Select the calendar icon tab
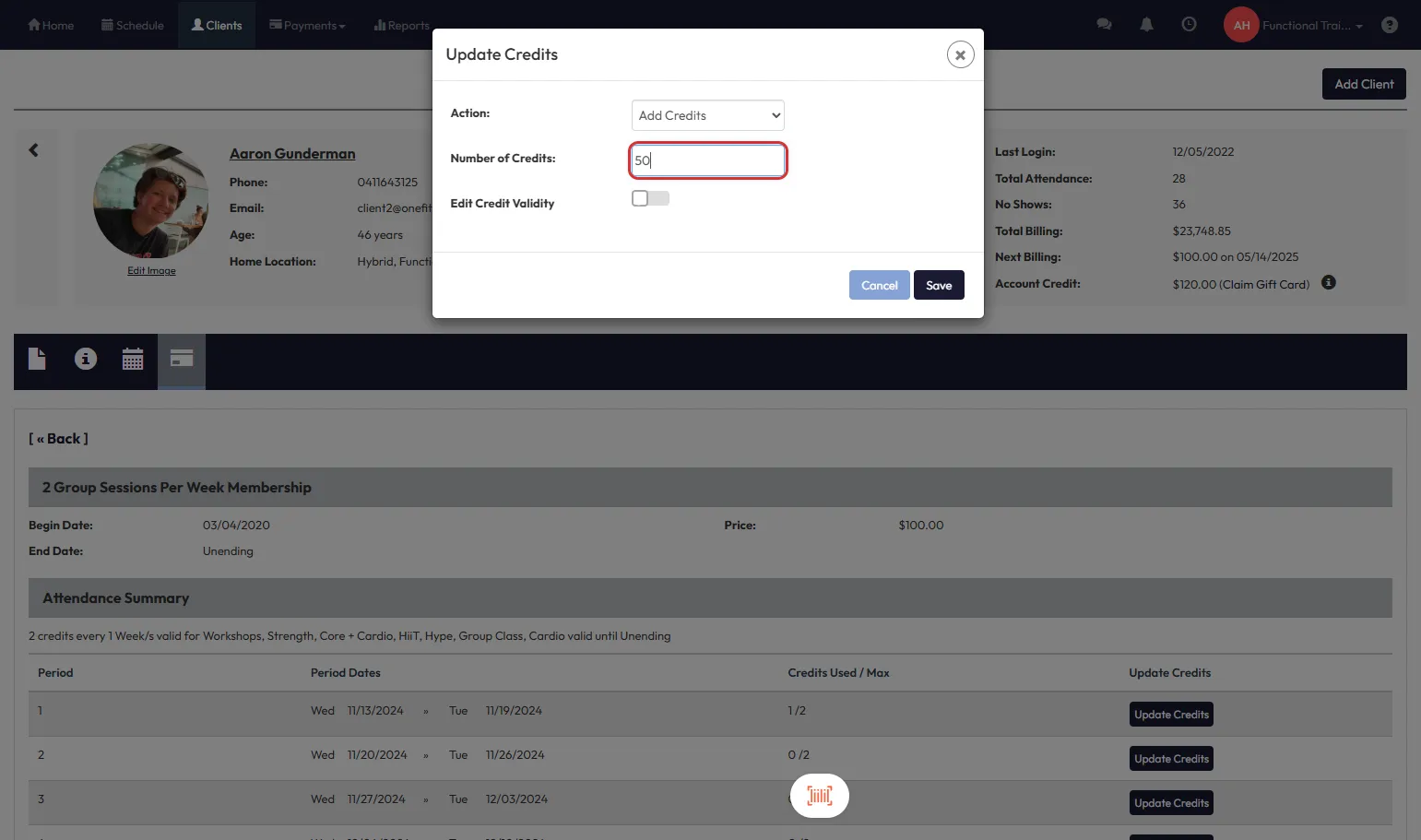This screenshot has height=840, width=1421. (x=133, y=359)
